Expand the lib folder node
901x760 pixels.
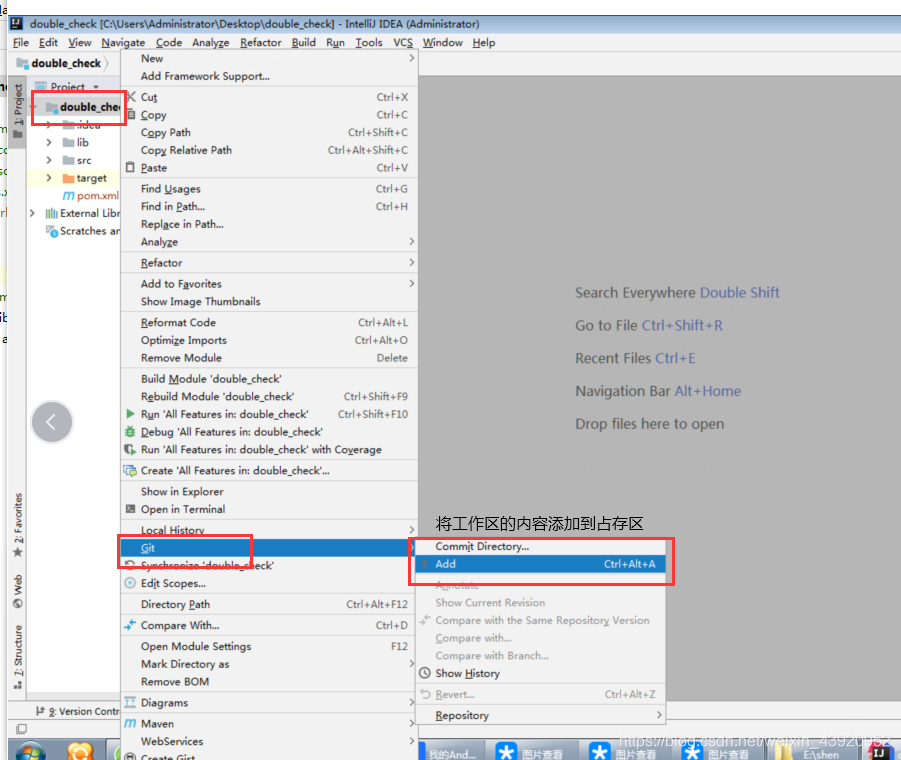pos(49,142)
